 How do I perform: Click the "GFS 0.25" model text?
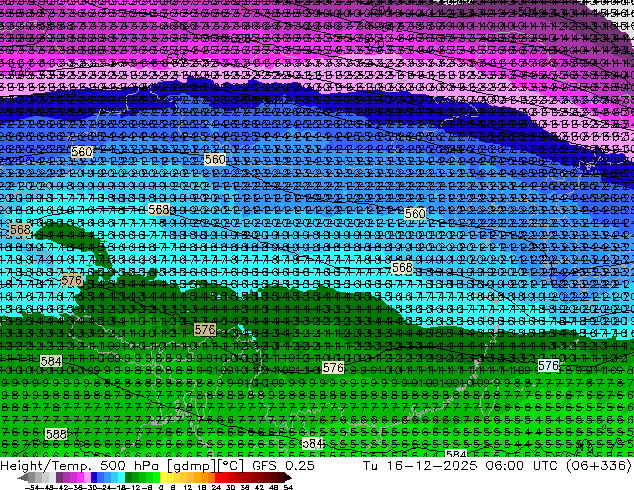pyautogui.click(x=283, y=465)
